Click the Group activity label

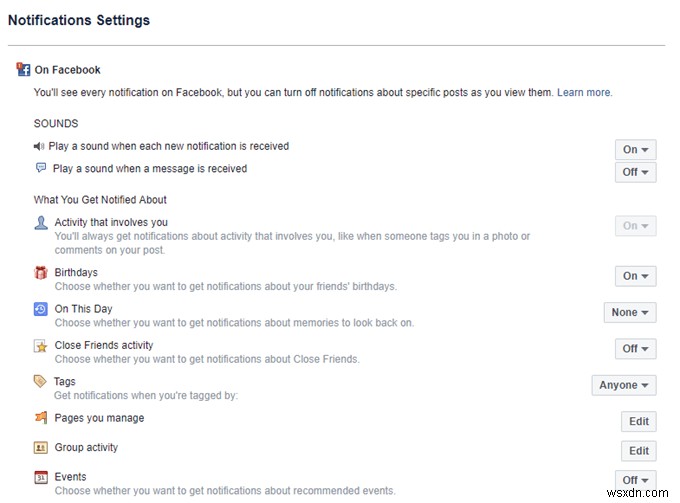coord(86,448)
